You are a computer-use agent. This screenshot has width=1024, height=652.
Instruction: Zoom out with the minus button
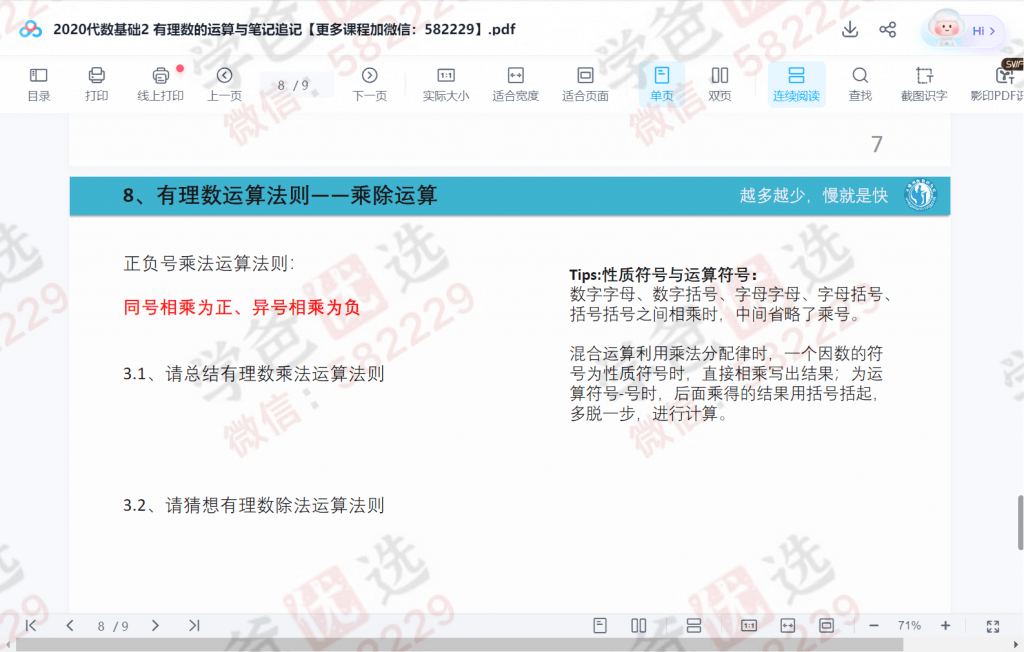click(874, 625)
